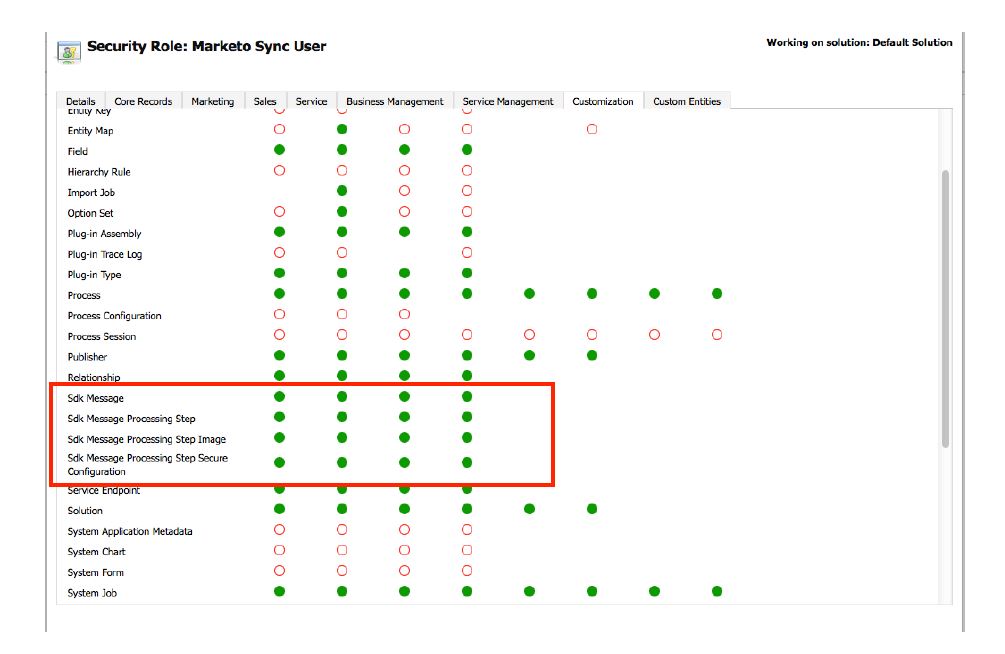Click the rightmost green circle in Publisher row

pos(592,356)
